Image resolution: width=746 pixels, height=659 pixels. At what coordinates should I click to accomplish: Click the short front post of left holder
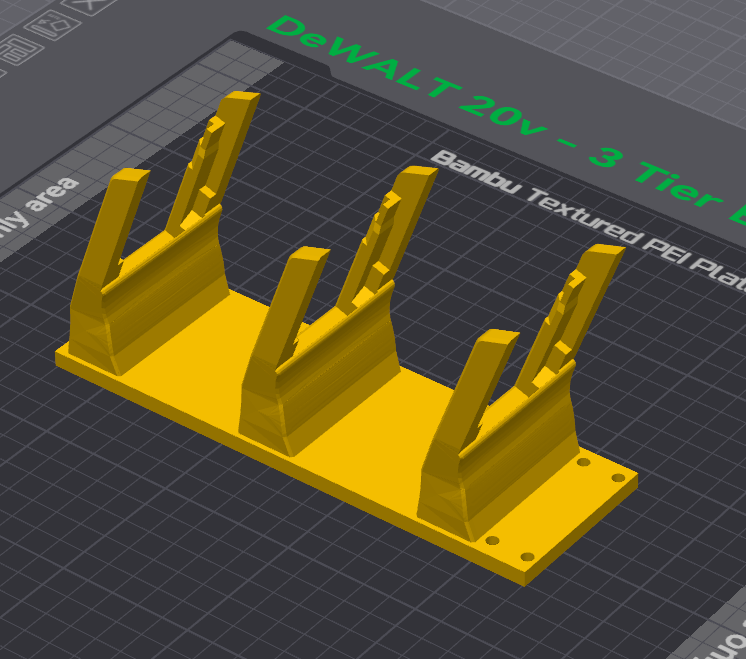pyautogui.click(x=115, y=220)
